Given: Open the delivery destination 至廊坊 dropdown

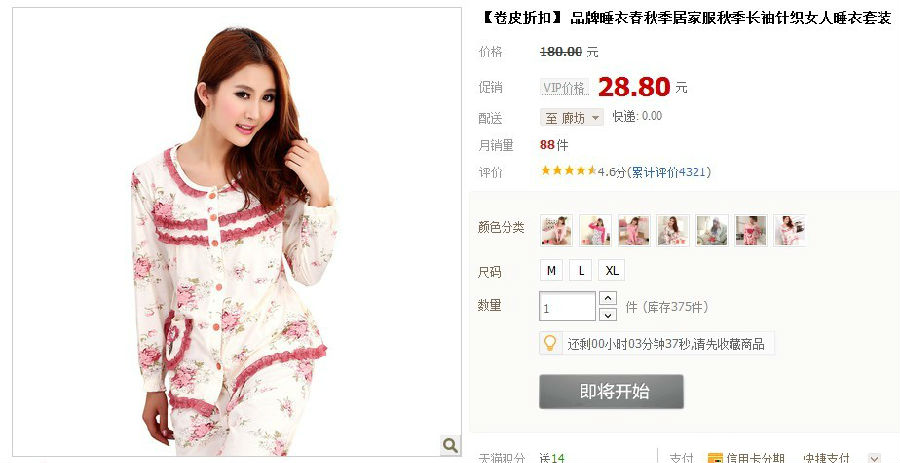Looking at the screenshot, I should tap(572, 118).
